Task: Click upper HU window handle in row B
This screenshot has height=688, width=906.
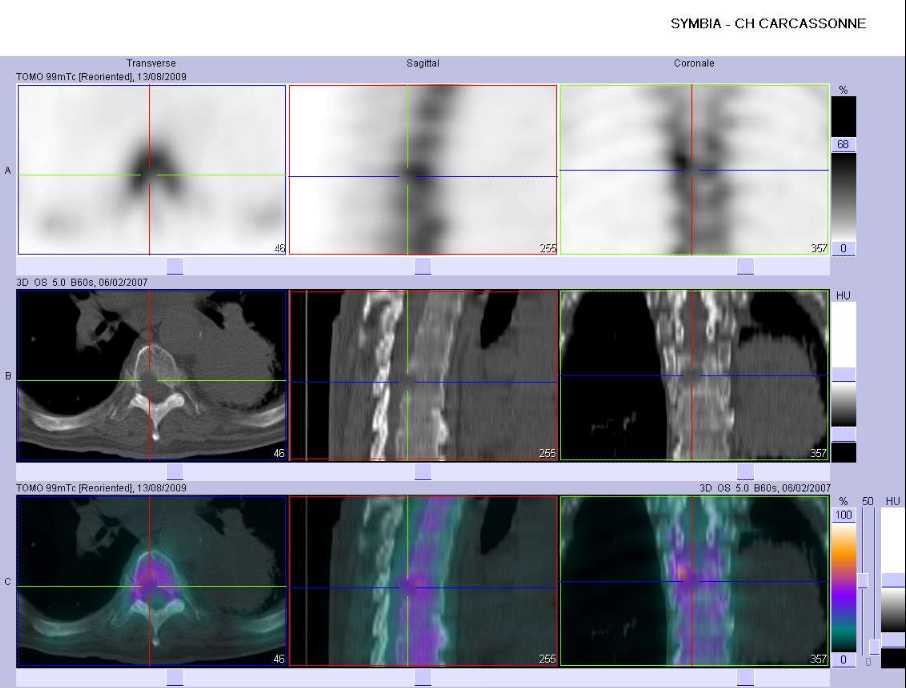Action: (844, 374)
